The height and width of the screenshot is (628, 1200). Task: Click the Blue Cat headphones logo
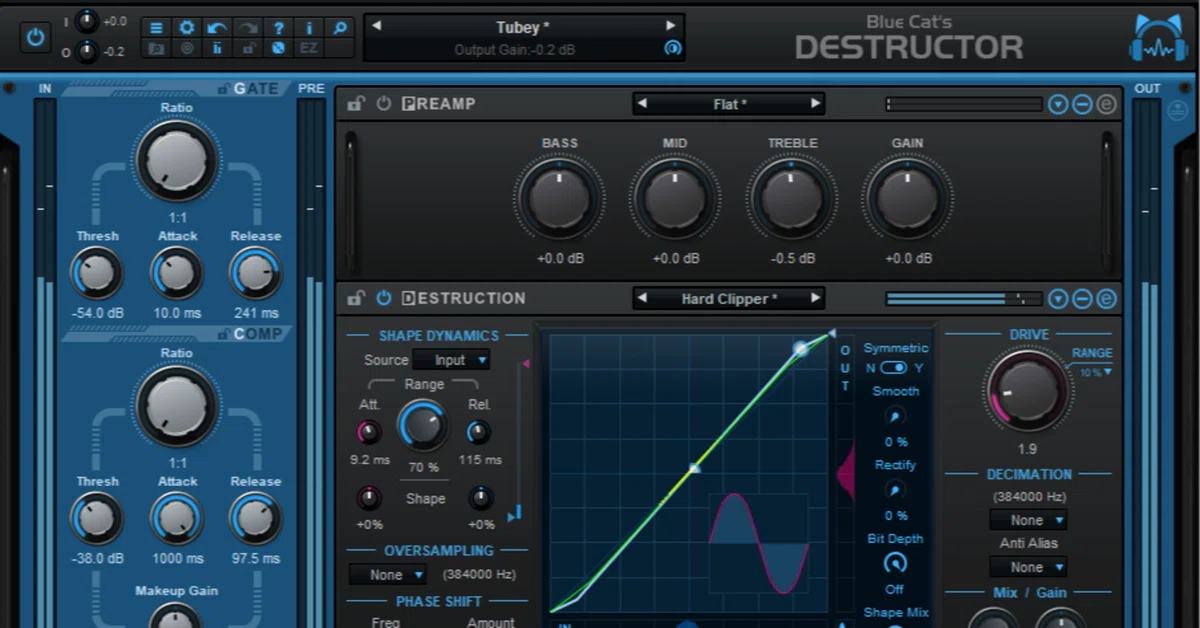coord(1156,40)
